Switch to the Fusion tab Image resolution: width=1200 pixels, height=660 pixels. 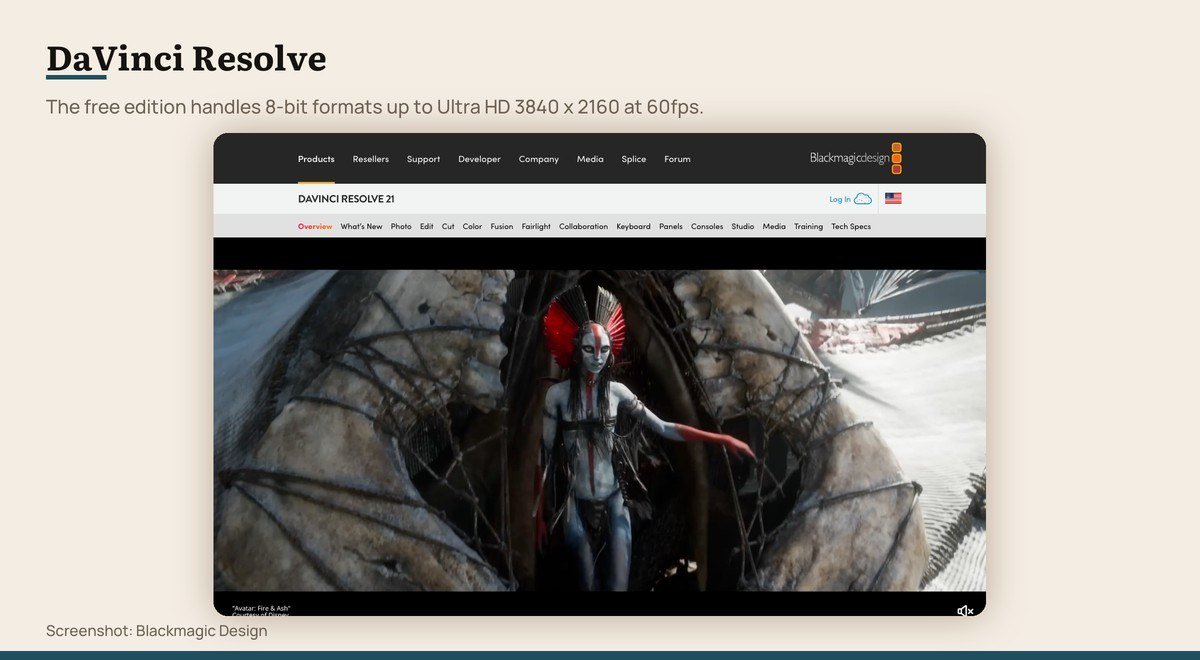(502, 226)
